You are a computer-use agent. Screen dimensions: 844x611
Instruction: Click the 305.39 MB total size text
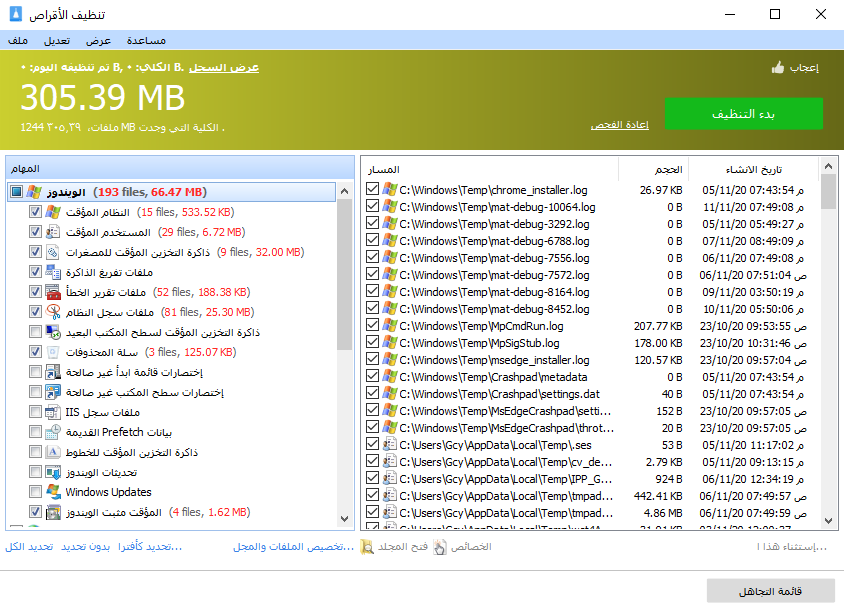point(103,98)
